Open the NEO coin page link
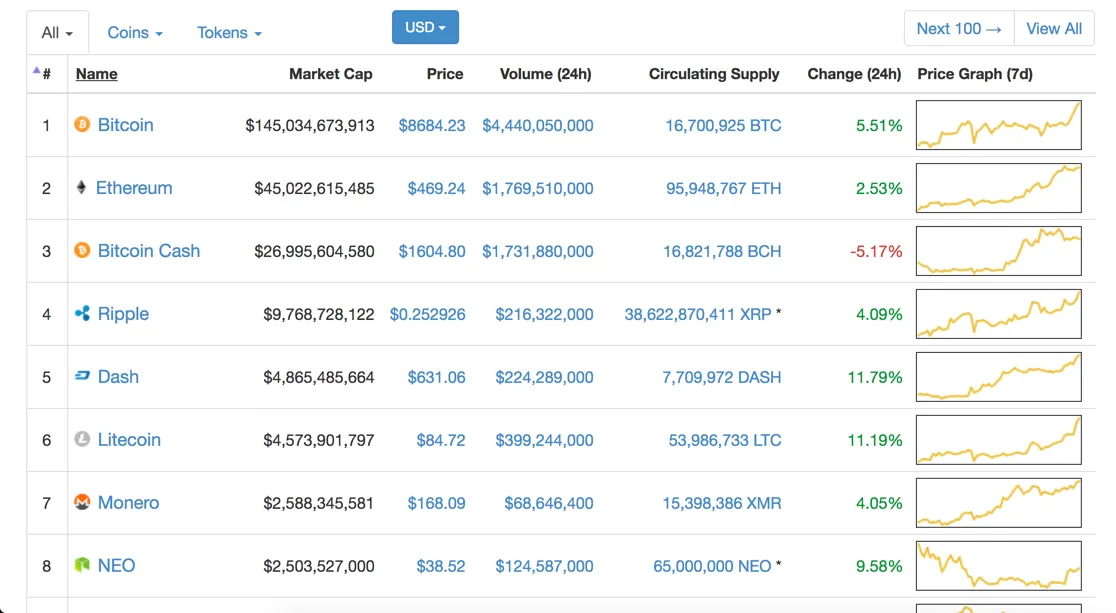 tap(116, 566)
